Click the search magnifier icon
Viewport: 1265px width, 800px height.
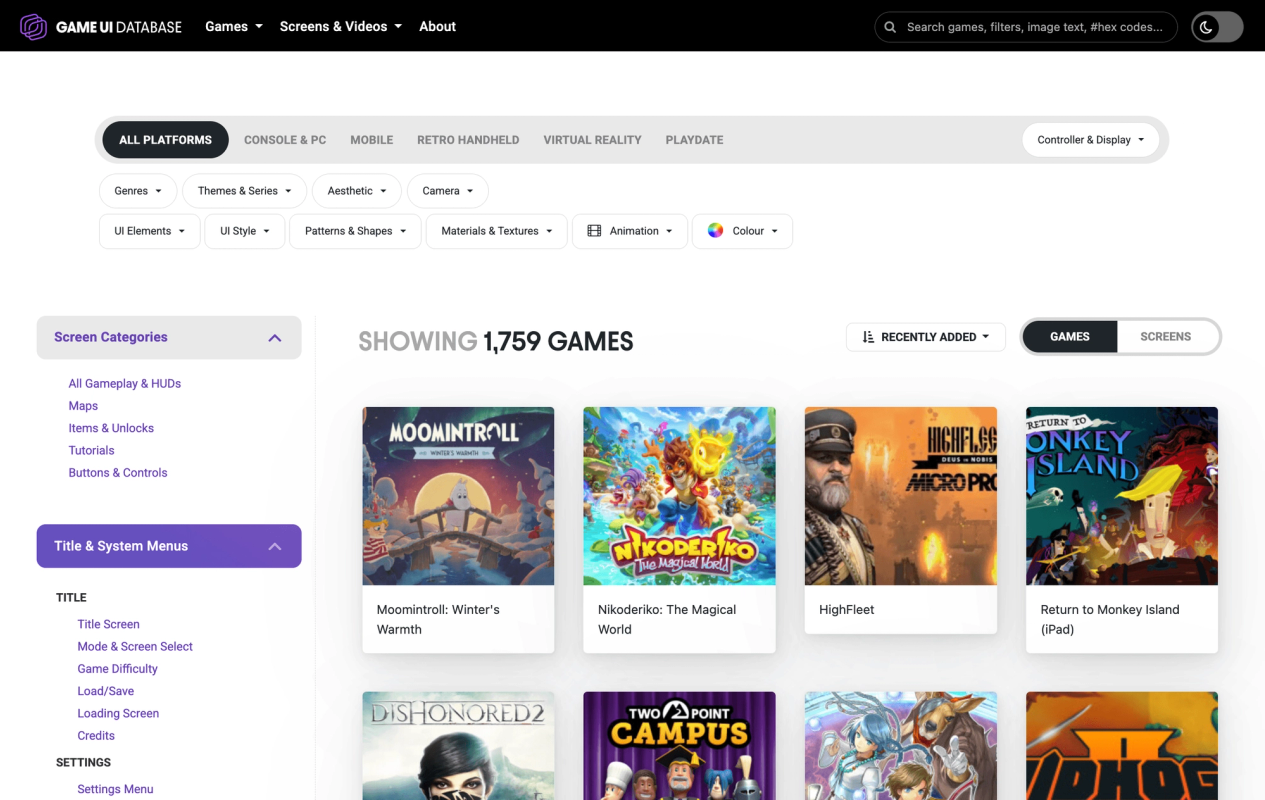(x=890, y=27)
